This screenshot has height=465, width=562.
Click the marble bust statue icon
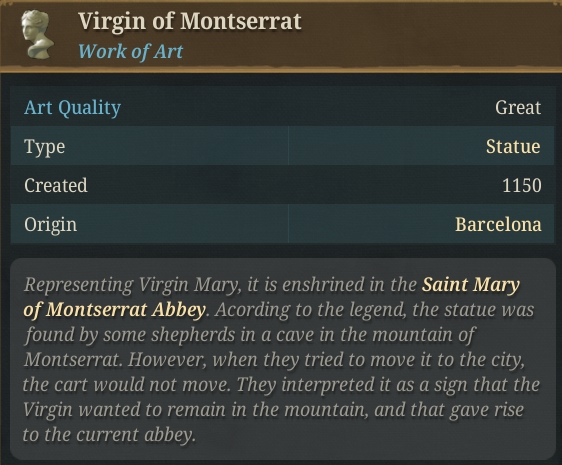coord(37,34)
